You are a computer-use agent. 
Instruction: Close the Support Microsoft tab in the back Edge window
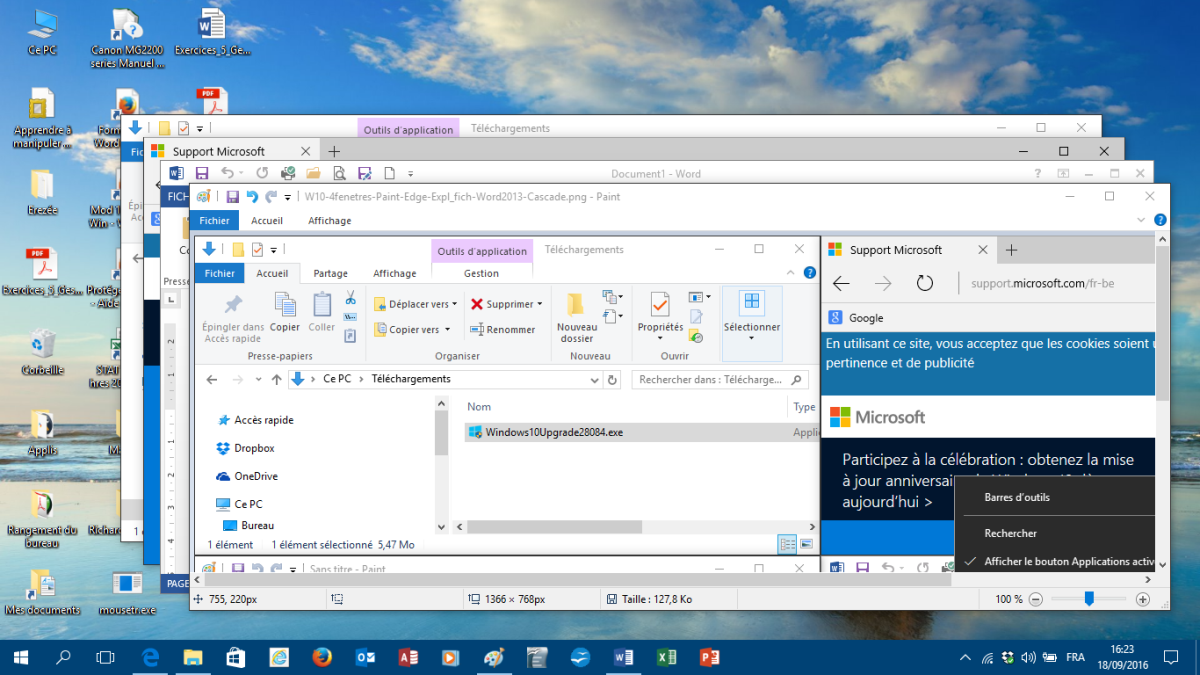coord(305,151)
